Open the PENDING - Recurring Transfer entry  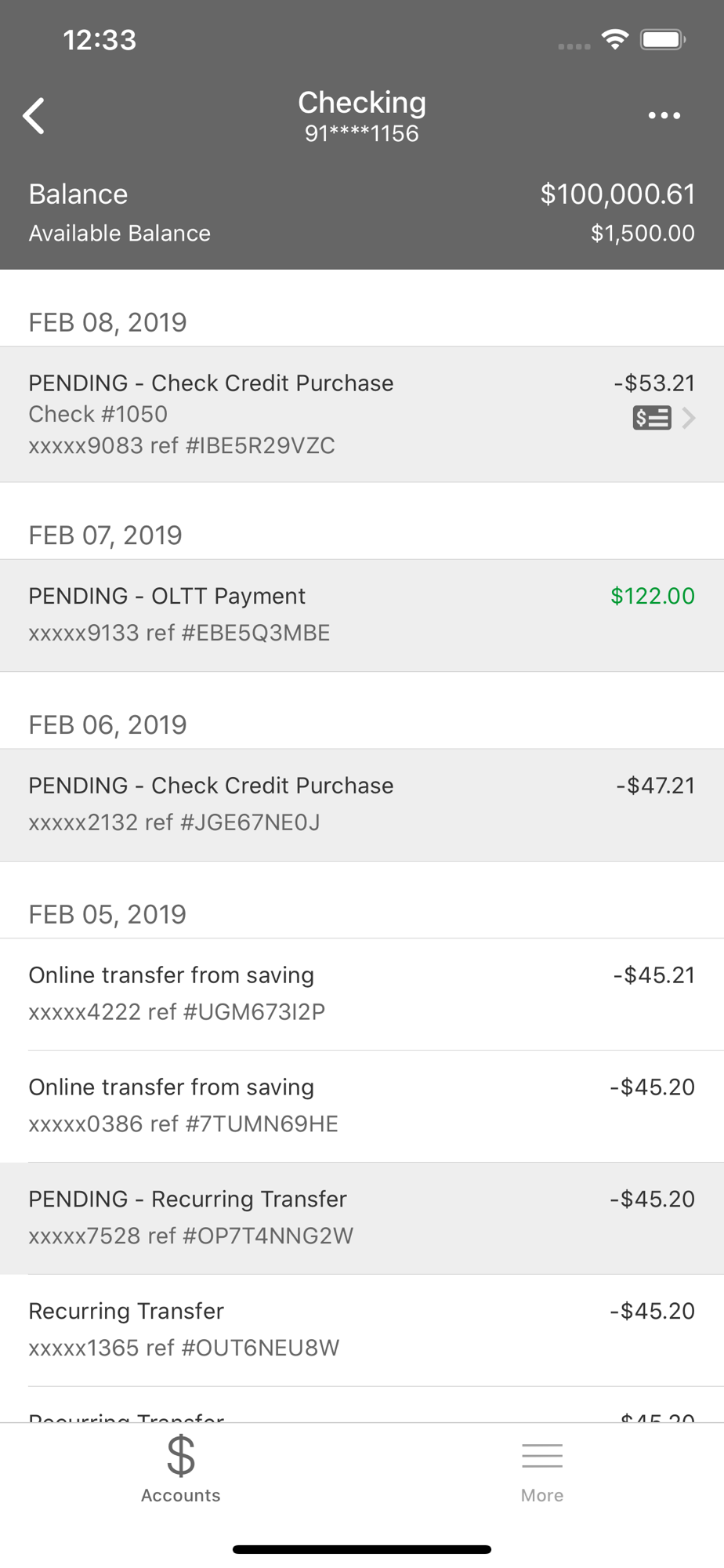(362, 1218)
